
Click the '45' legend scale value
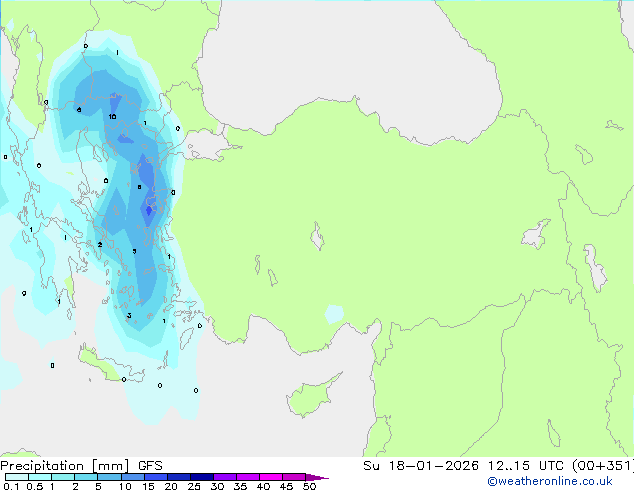(x=286, y=486)
